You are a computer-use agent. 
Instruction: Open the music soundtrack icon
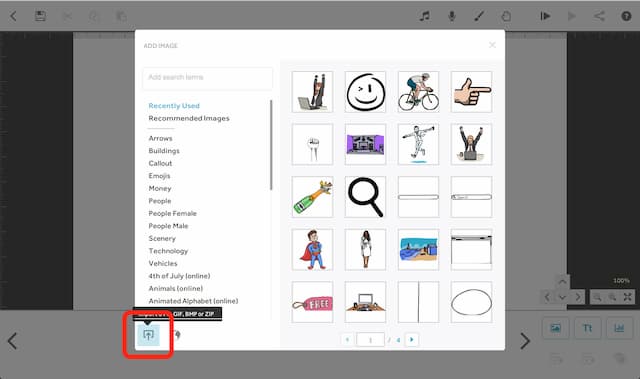(x=425, y=16)
